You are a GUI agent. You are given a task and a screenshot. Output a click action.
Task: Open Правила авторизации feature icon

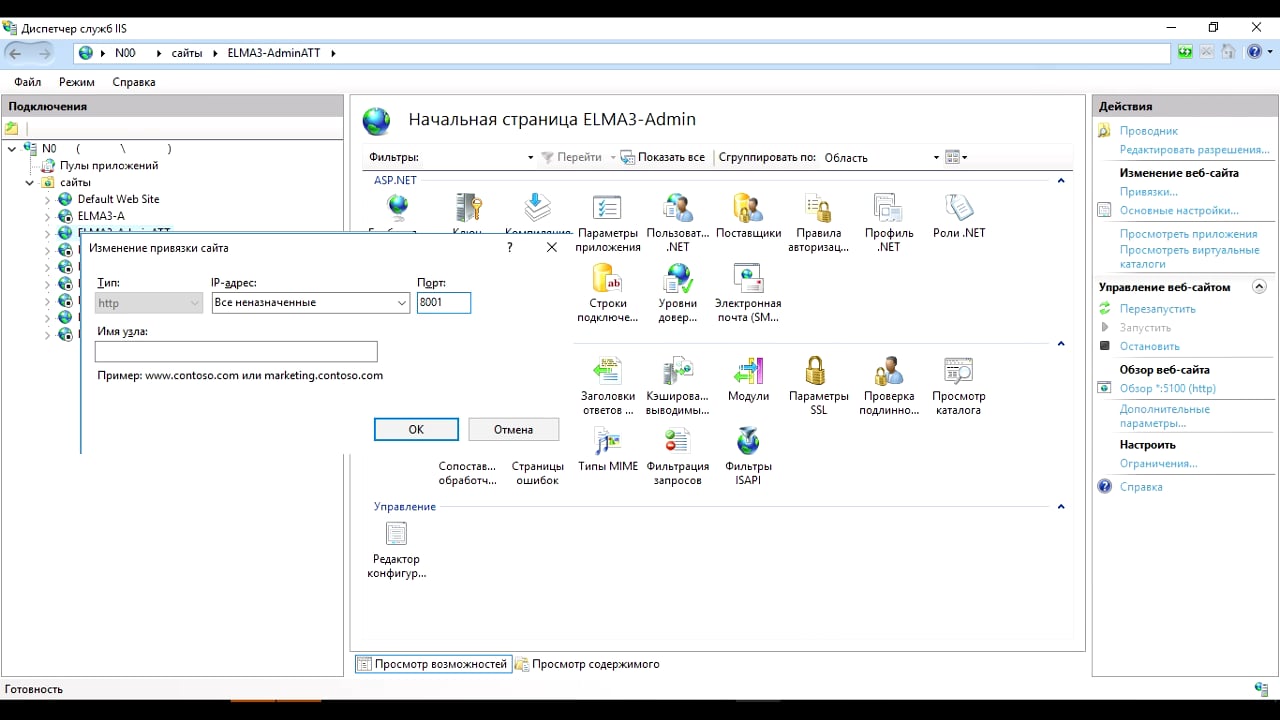pyautogui.click(x=818, y=222)
